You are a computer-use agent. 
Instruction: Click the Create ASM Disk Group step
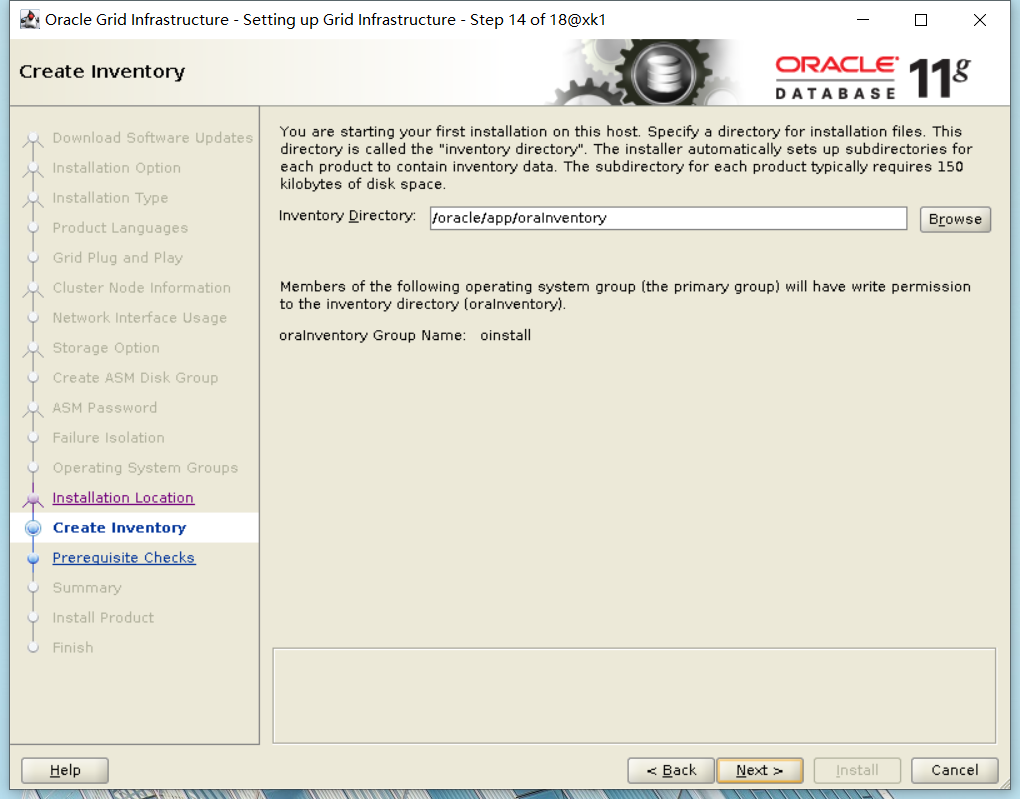(135, 377)
